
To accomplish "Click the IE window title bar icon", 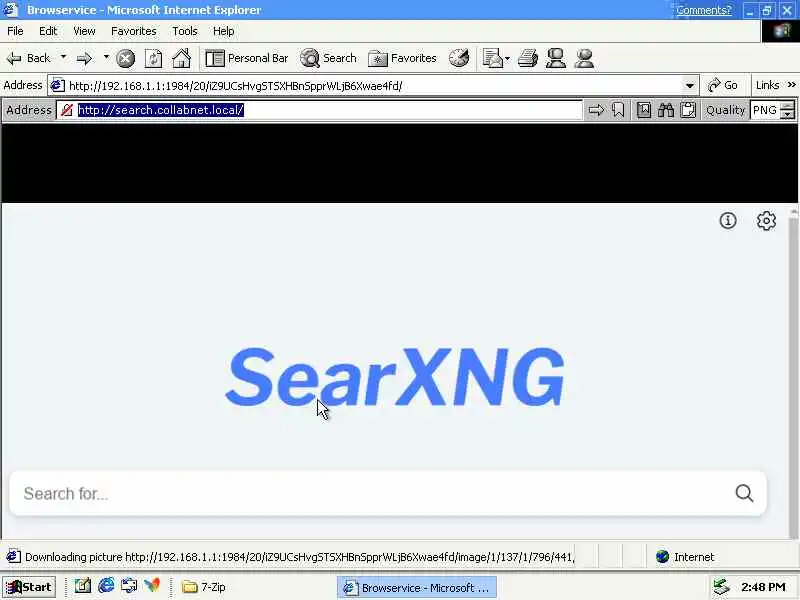I will pyautogui.click(x=10, y=10).
